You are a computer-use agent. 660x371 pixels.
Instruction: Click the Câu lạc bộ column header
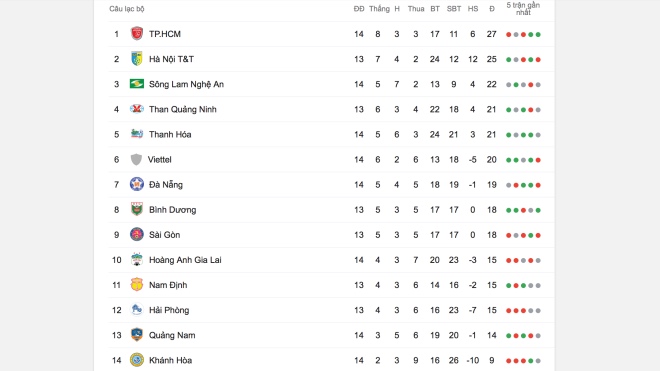tap(127, 9)
